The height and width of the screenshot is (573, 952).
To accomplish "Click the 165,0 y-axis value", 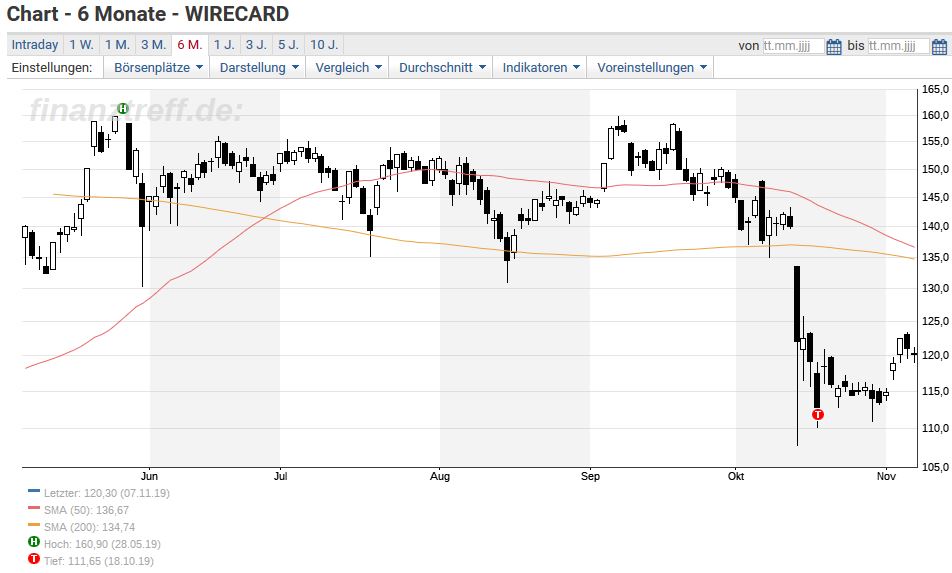I will [936, 90].
